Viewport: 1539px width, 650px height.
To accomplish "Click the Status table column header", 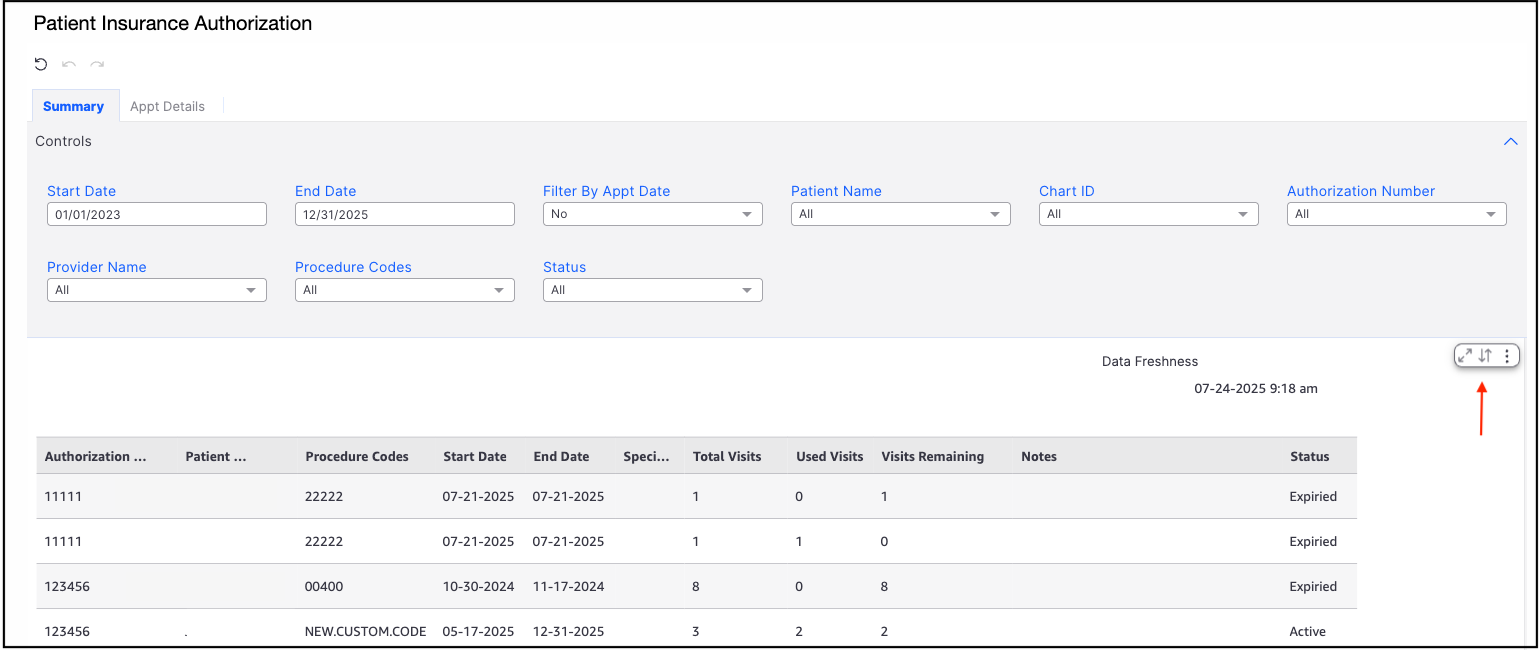I will [1309, 456].
